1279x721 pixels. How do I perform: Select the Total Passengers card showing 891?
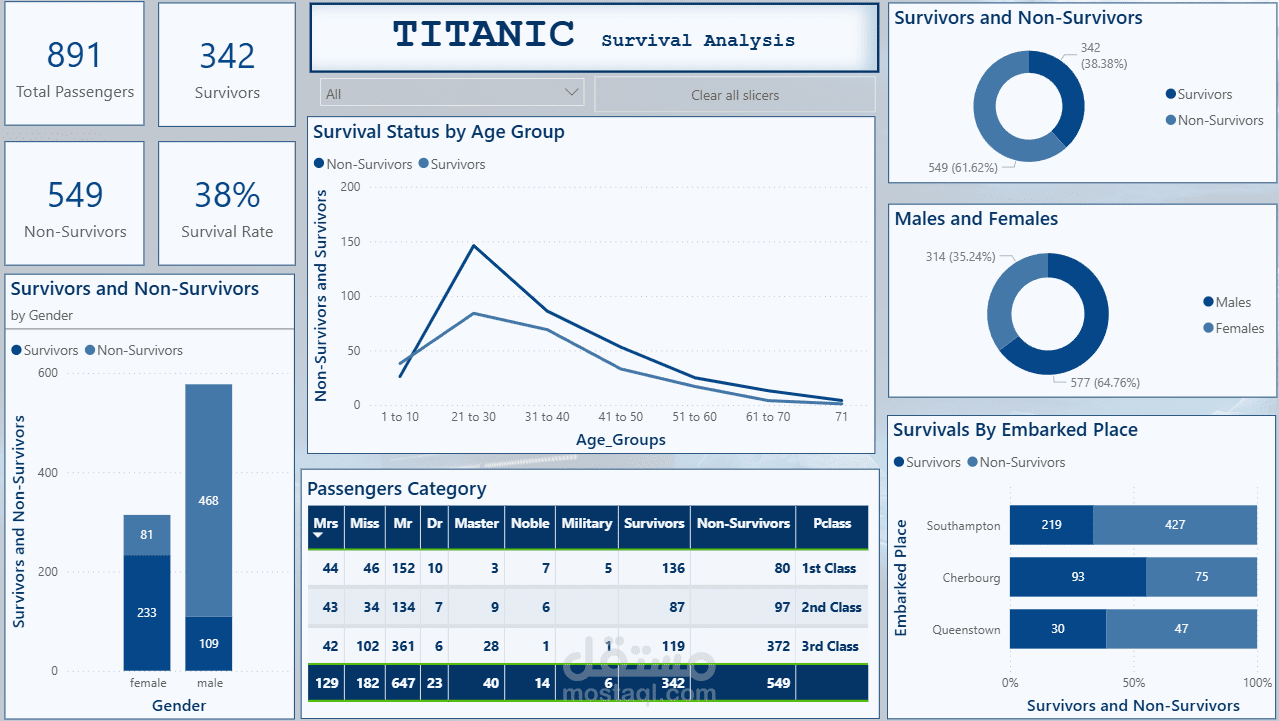tap(75, 64)
